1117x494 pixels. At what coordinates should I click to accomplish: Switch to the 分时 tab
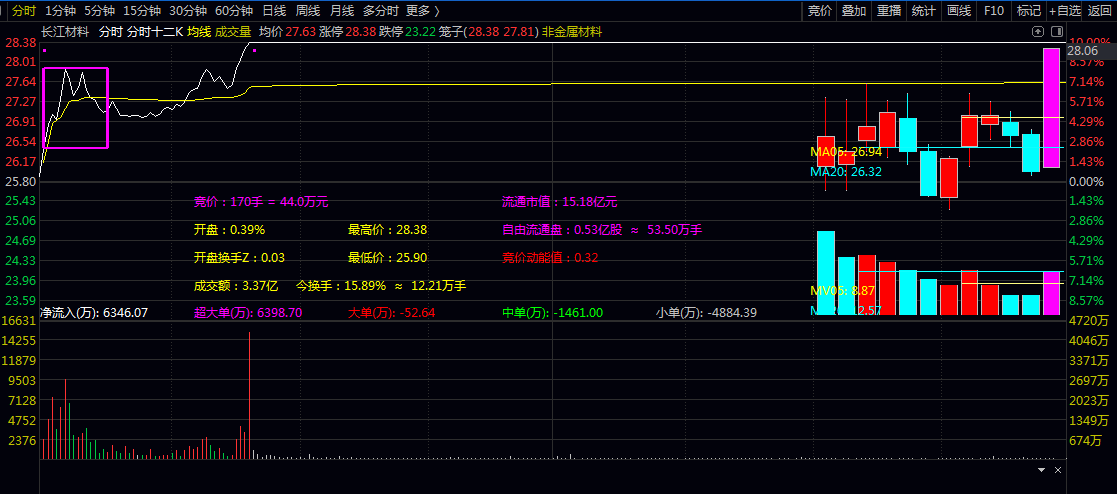point(24,10)
